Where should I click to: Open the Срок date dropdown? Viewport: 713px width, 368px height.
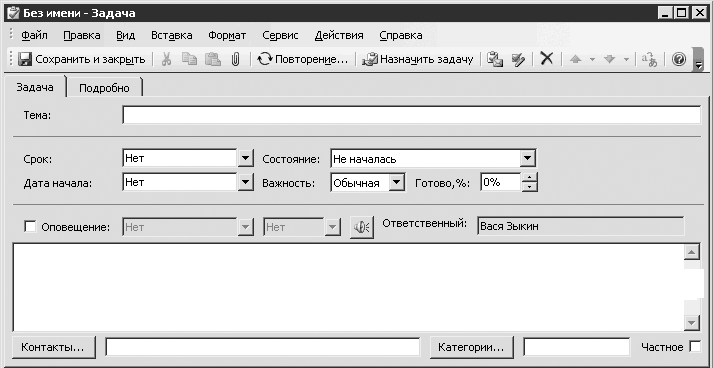[x=246, y=158]
